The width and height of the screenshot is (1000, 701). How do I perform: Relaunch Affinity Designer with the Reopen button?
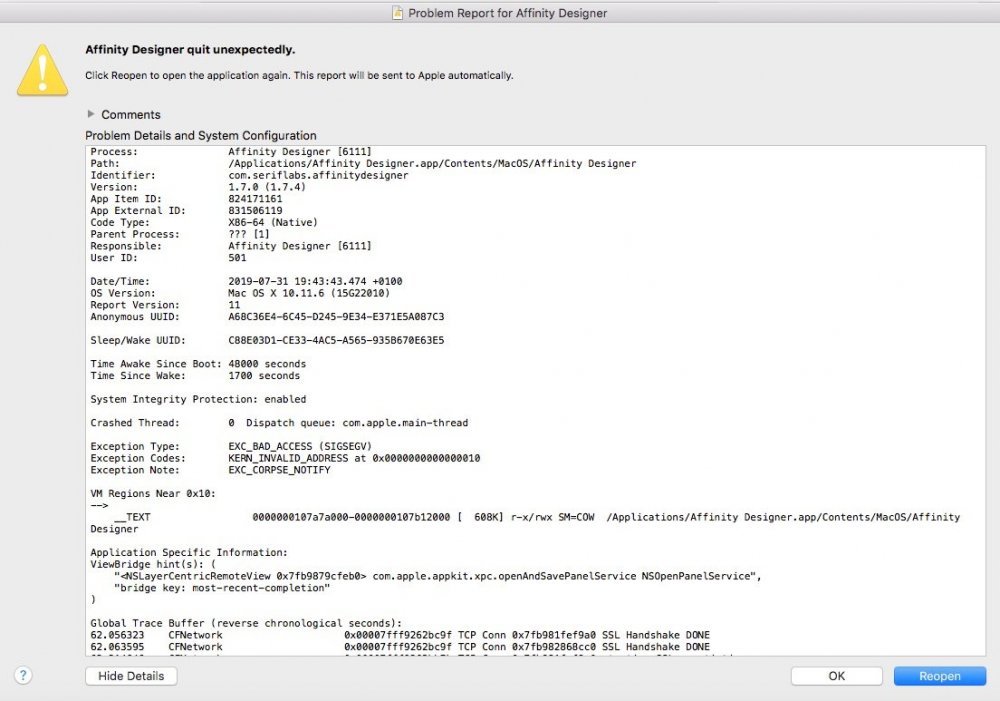point(938,676)
